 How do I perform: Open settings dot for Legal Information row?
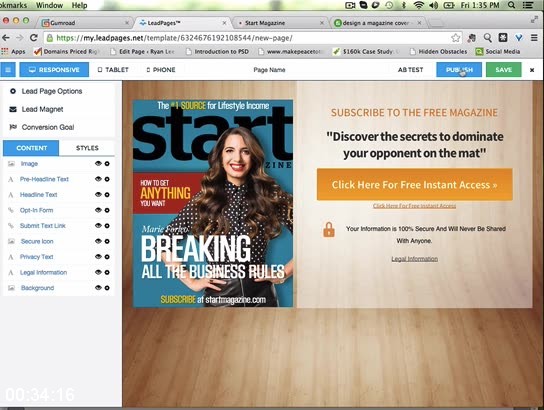[107, 273]
